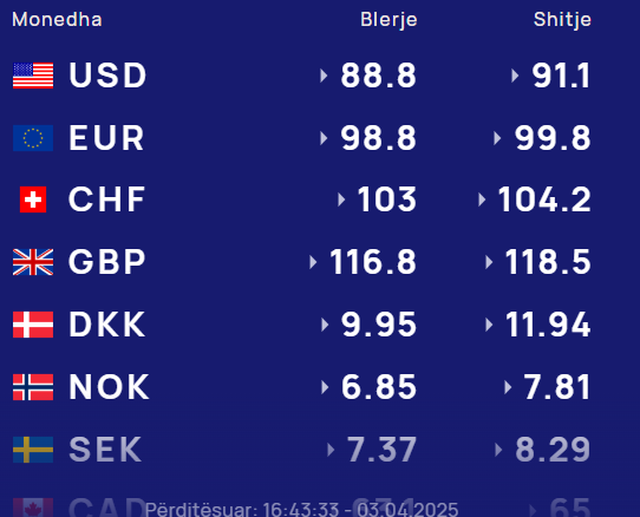Click the arrow beside GBP buy rate 116.8

coord(313,262)
